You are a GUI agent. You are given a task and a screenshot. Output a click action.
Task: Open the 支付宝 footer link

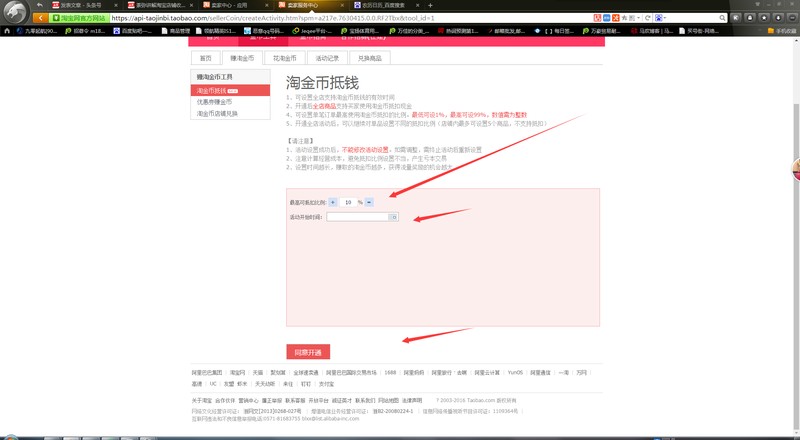pos(327,384)
